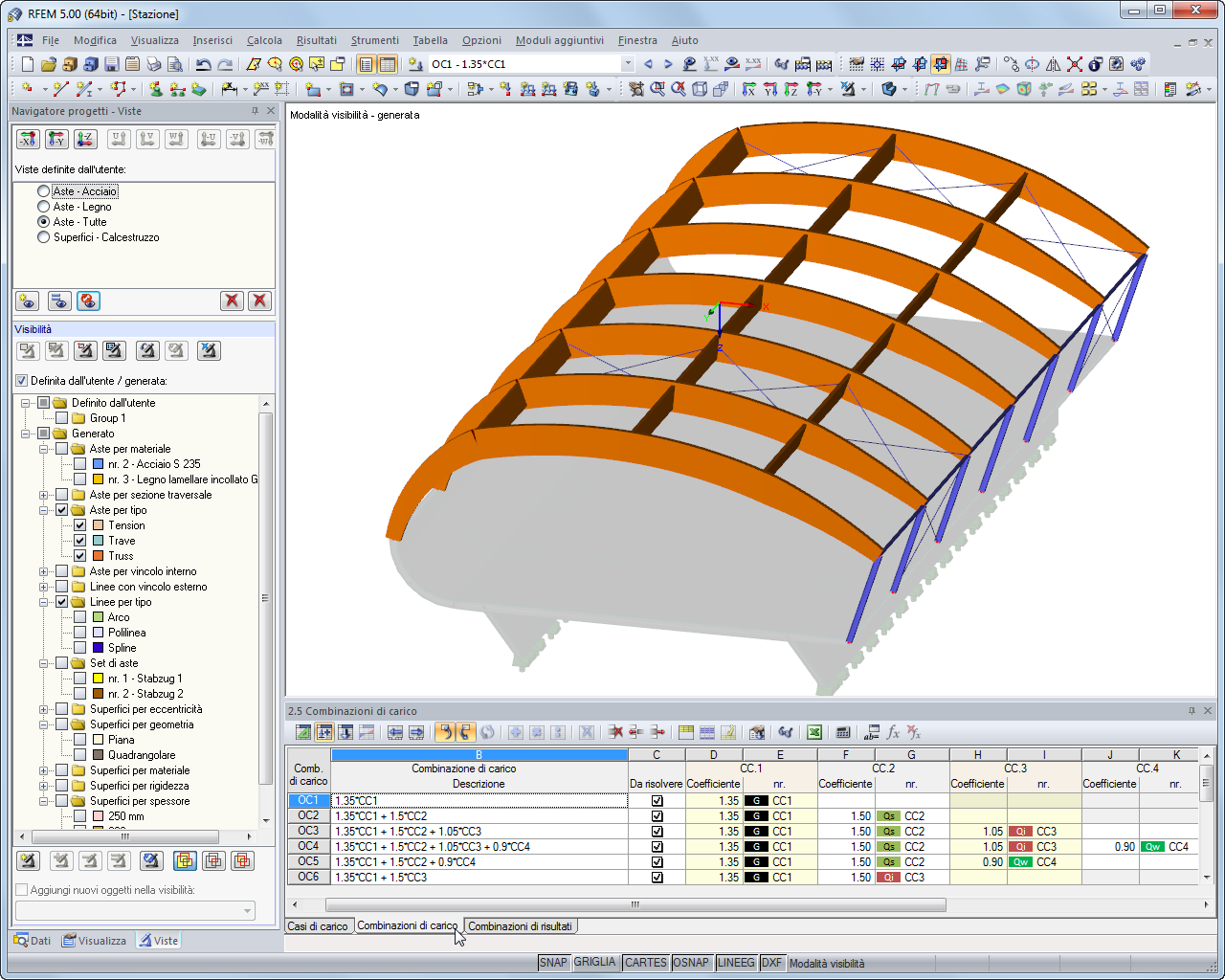Viewport: 1225px width, 980px height.
Task: Collapse the 'Aste per tipo' tree node
Action: pos(44,510)
